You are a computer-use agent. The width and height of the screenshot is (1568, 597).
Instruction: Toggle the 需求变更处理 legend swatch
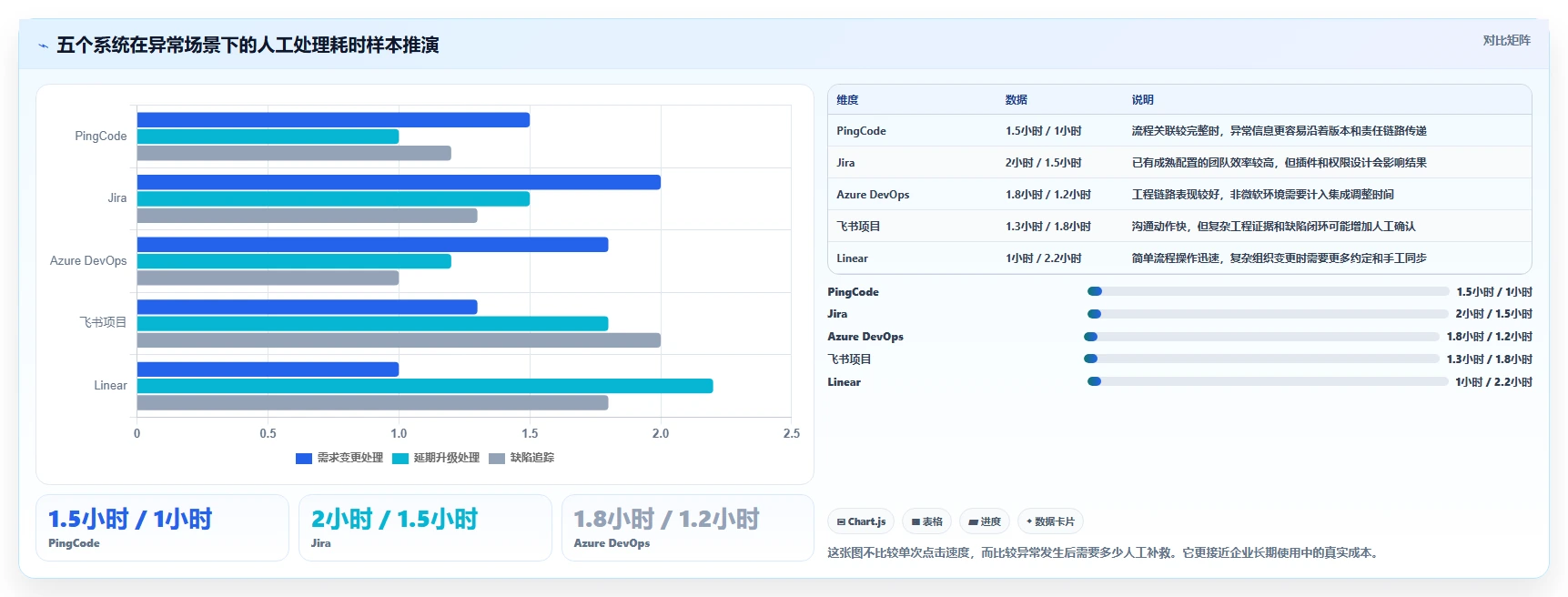304,458
